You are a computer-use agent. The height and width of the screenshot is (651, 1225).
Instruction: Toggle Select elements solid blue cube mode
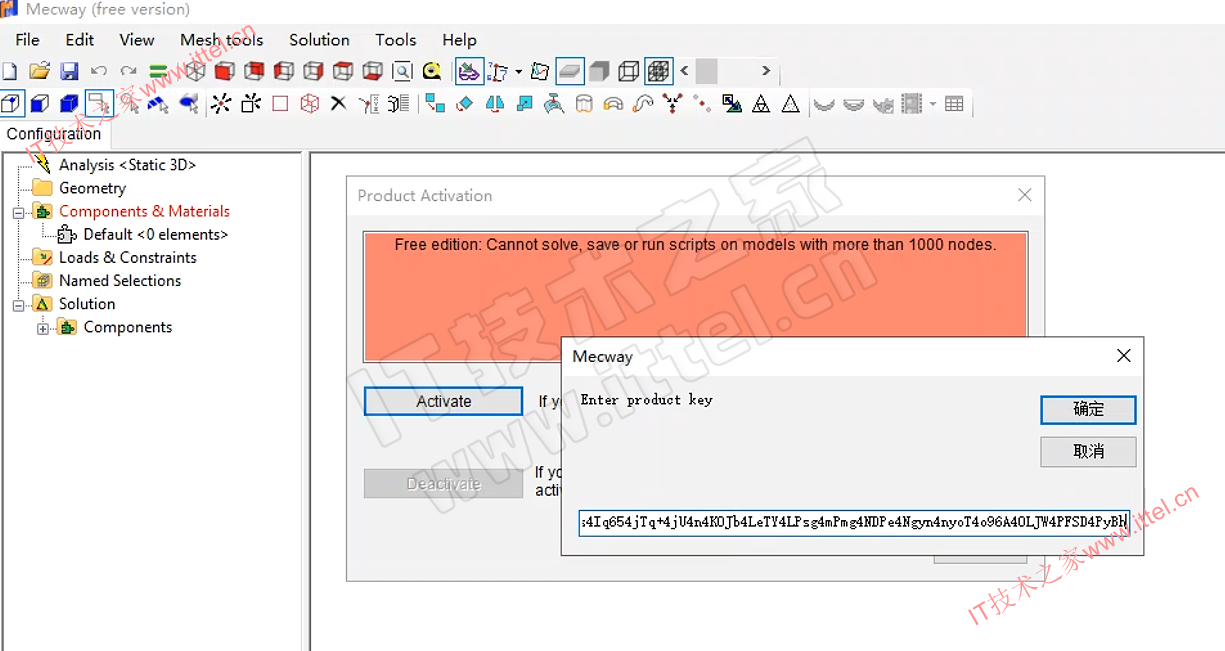click(69, 103)
